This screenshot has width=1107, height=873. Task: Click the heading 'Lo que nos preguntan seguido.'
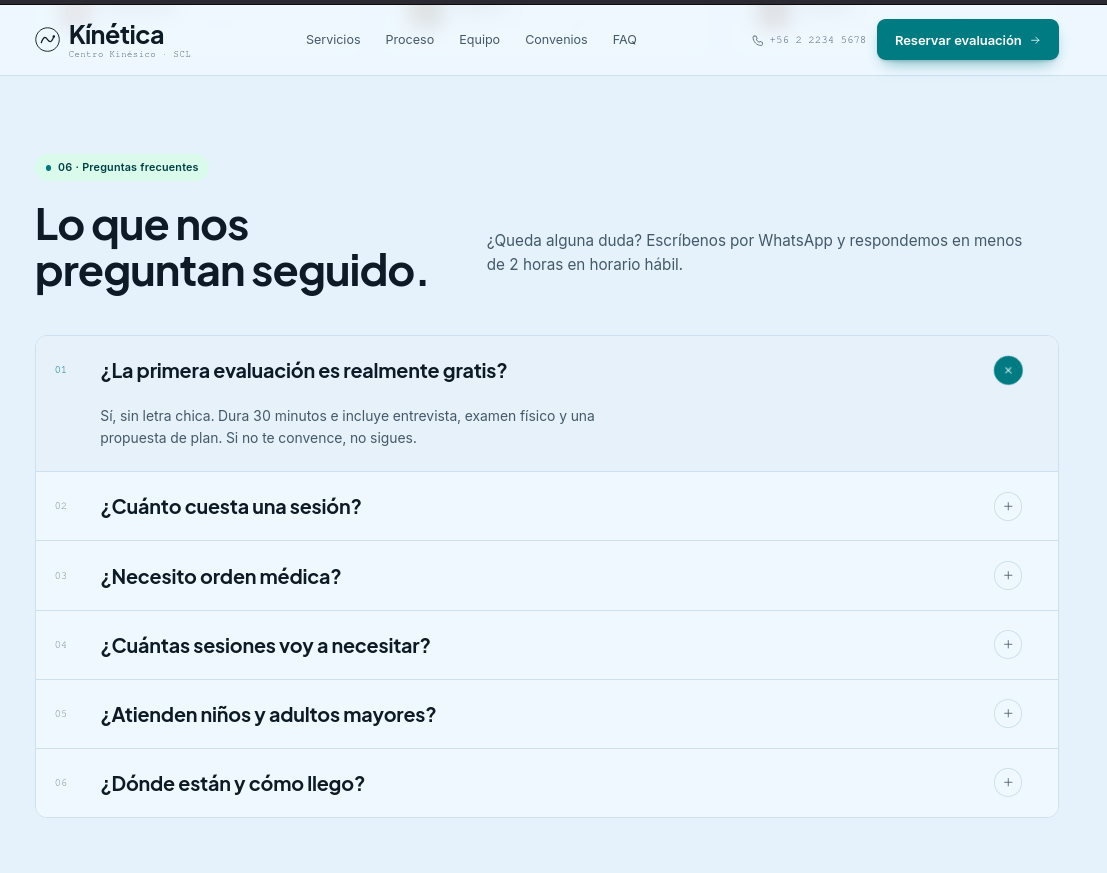coord(232,248)
